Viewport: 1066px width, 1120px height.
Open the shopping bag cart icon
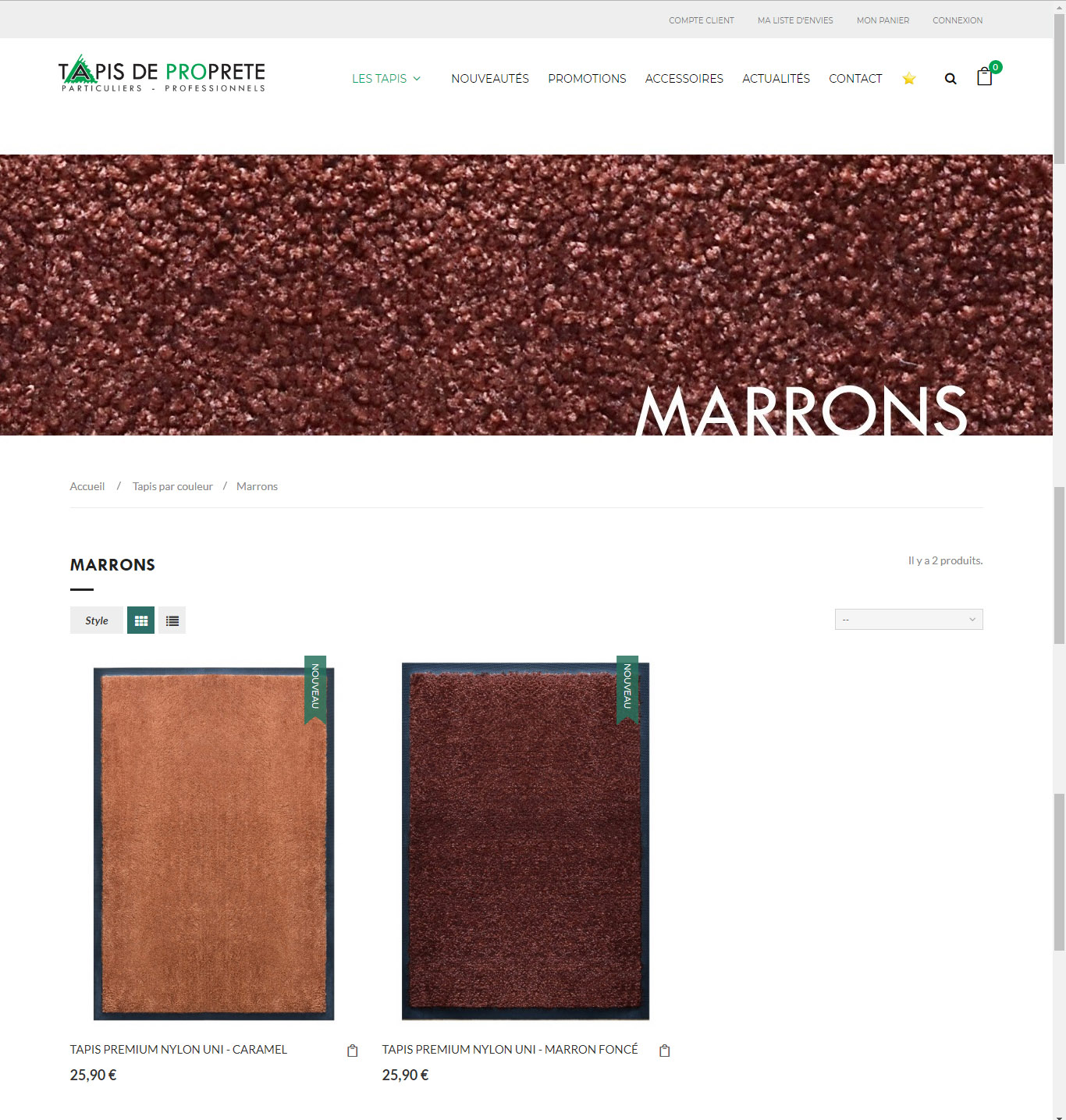pyautogui.click(x=985, y=76)
